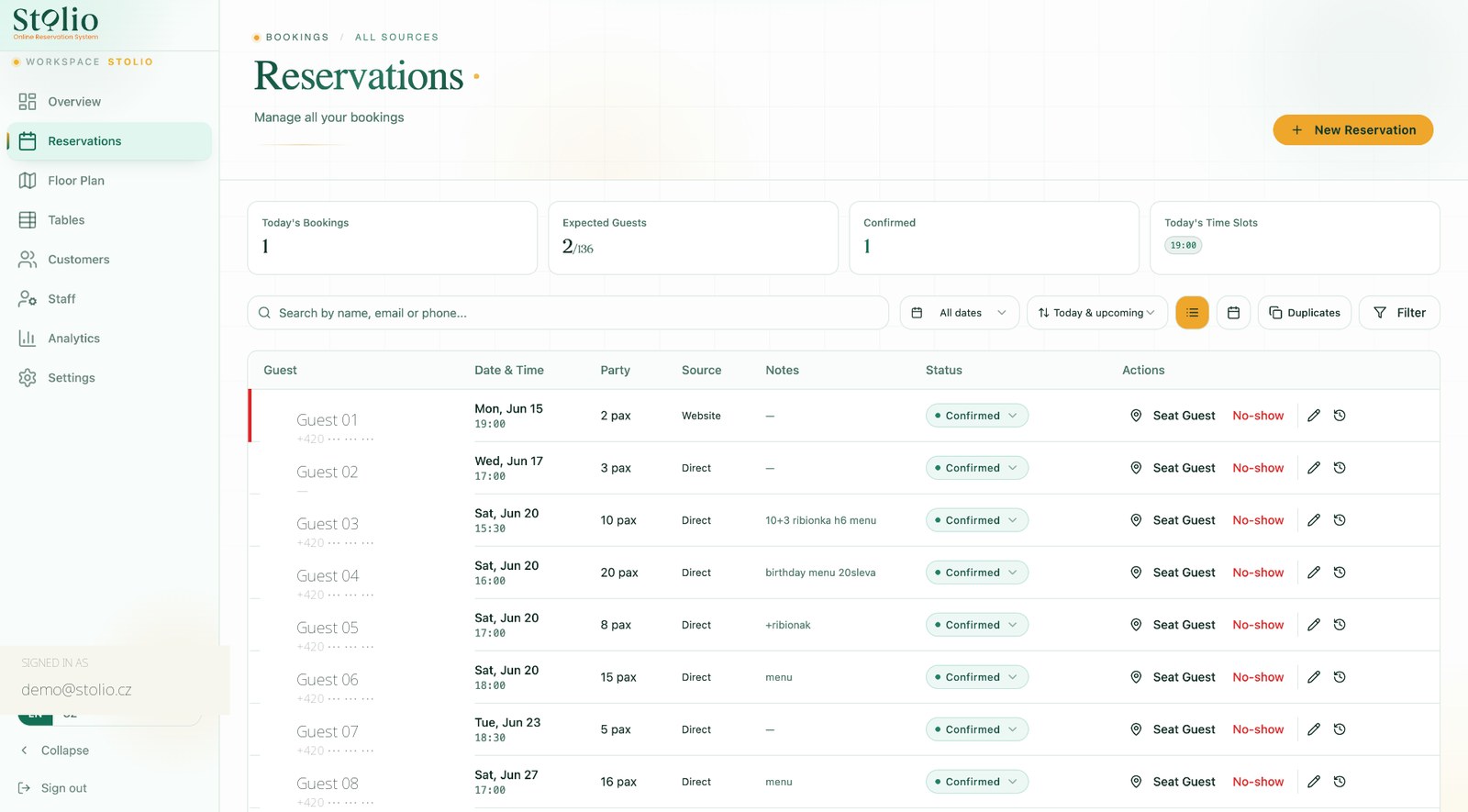The height and width of the screenshot is (812, 1468).
Task: Open Customers in the sidebar
Action: tap(110, 260)
